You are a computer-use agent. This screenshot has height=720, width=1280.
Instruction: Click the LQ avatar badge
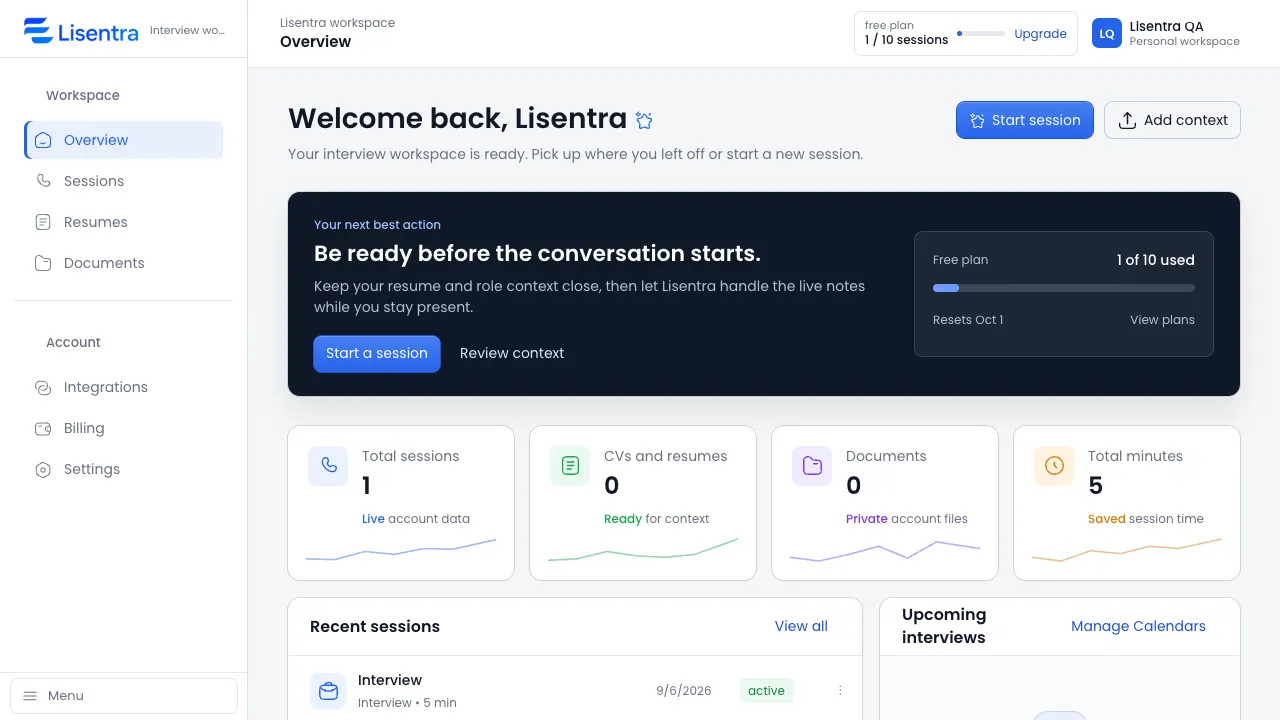coord(1107,33)
